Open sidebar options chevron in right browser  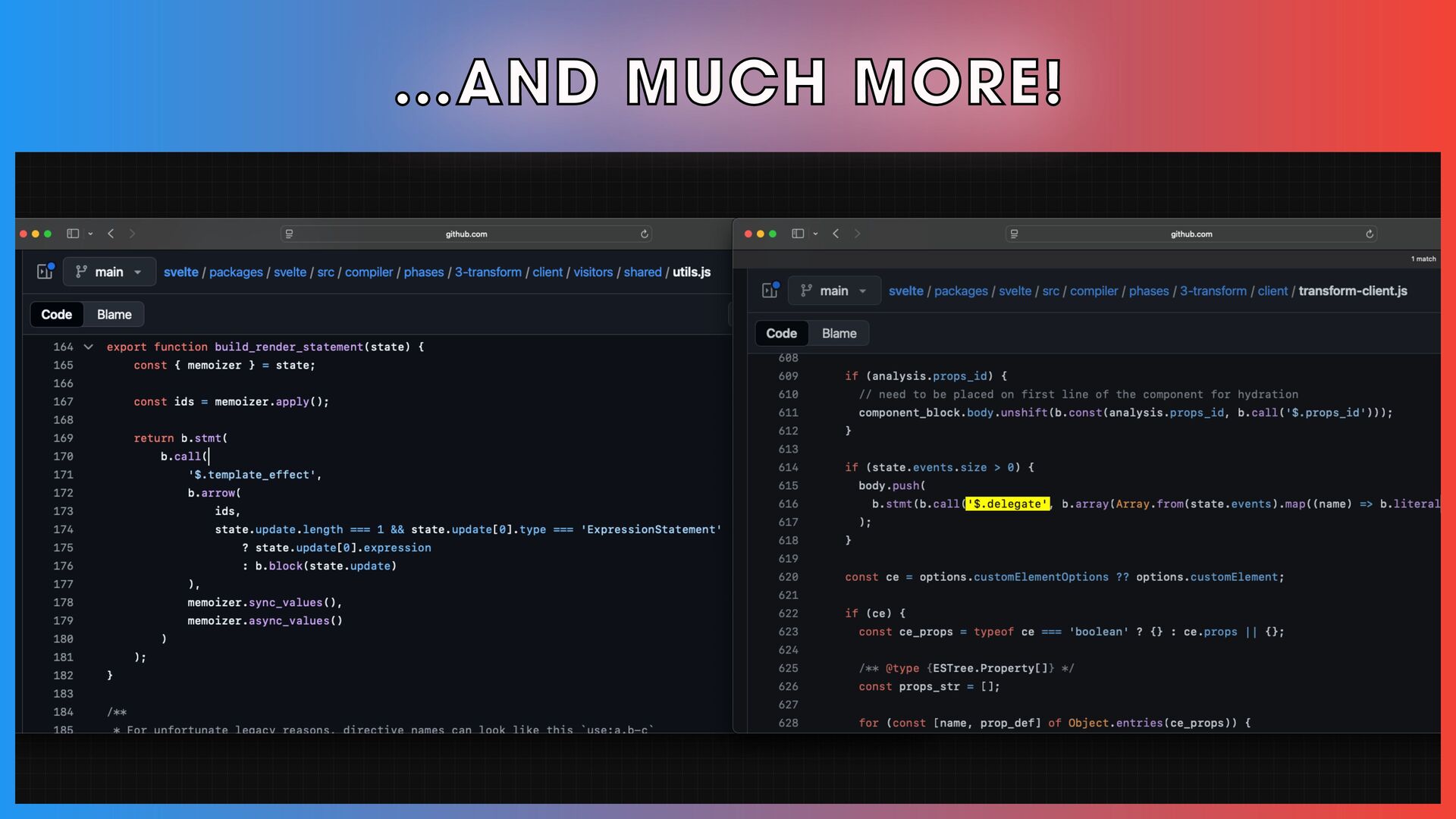(x=816, y=234)
